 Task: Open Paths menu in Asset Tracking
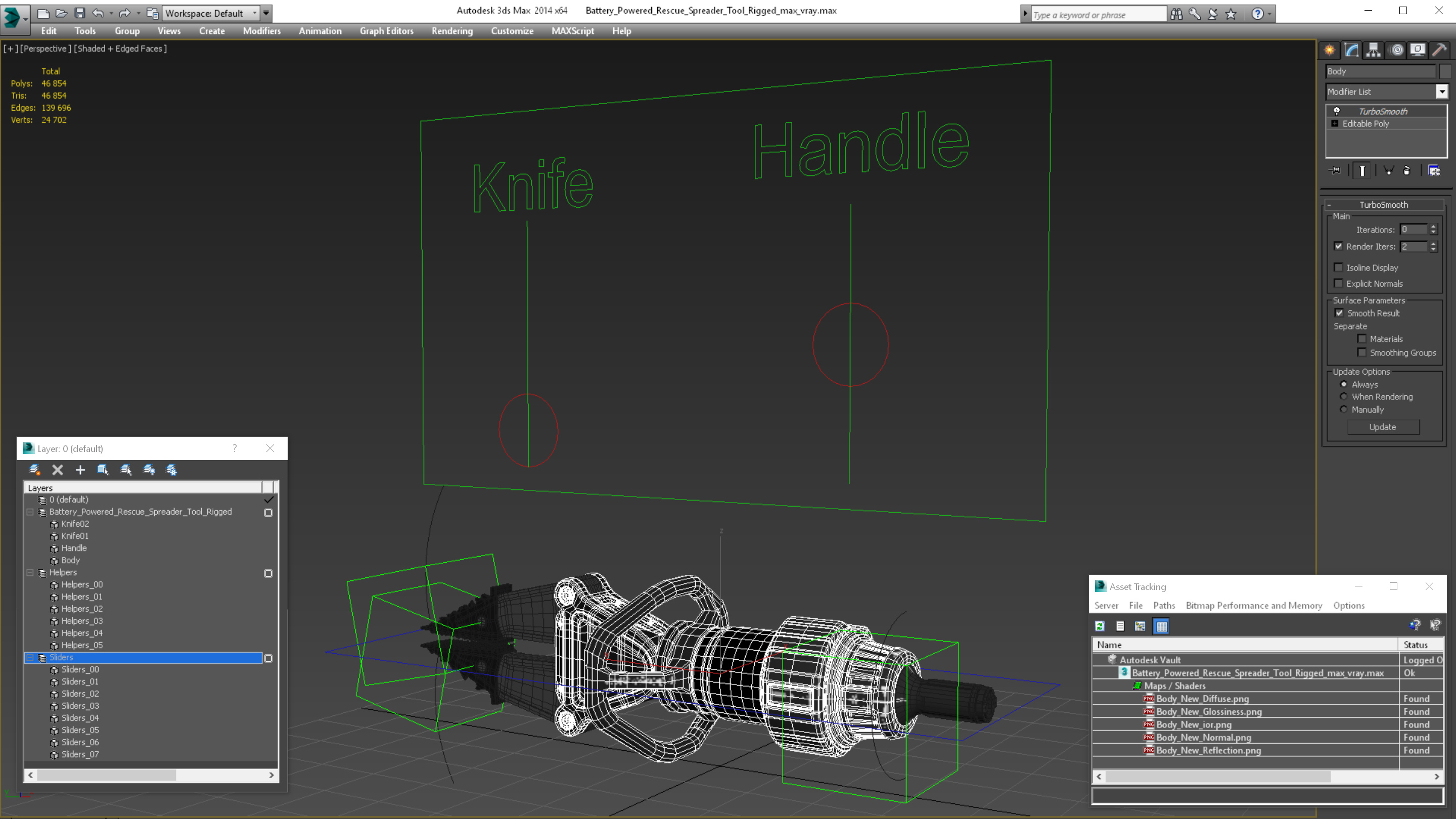pos(1164,605)
